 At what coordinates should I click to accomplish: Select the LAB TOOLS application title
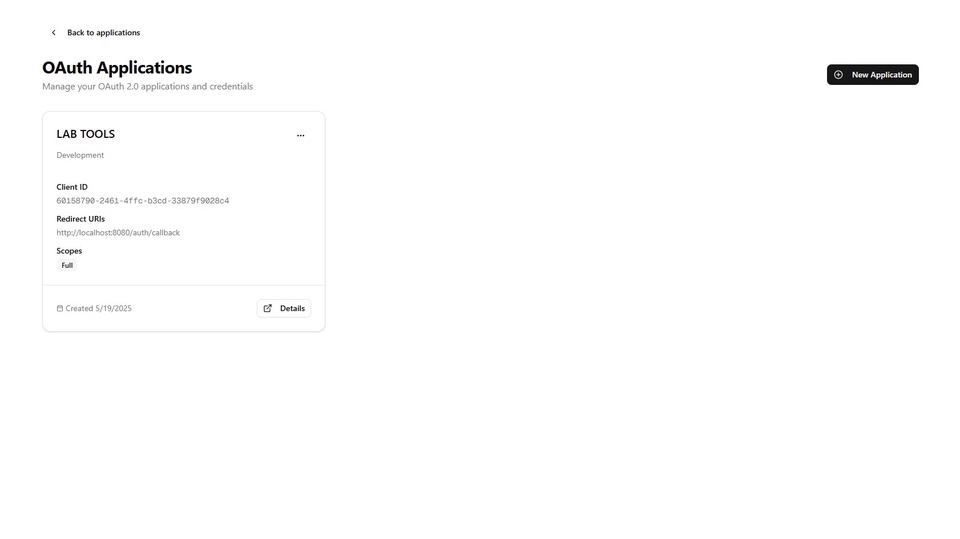pos(86,134)
